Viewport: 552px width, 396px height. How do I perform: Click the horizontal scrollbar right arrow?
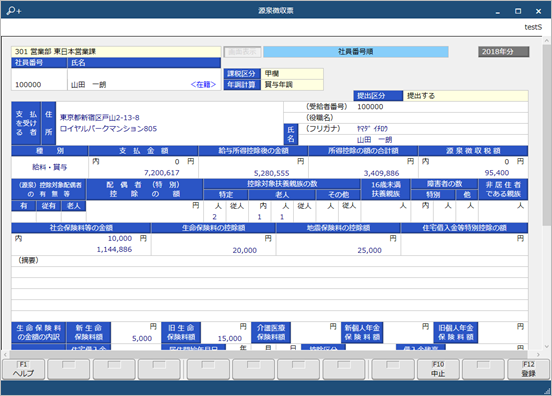point(538,354)
